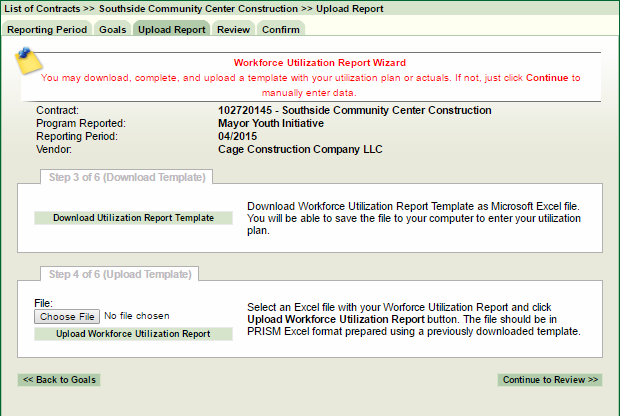Click the Step 3 of 6 section header
620x416 pixels.
[127, 178]
